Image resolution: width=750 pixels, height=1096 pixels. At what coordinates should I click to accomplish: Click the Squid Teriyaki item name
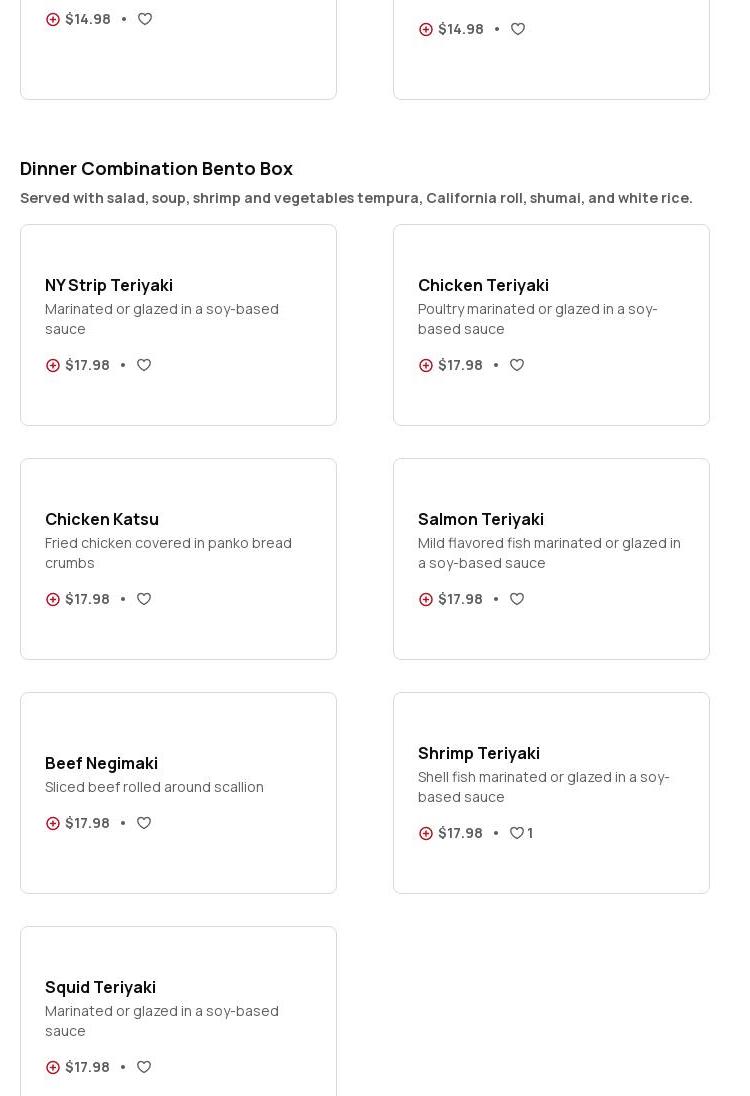100,987
